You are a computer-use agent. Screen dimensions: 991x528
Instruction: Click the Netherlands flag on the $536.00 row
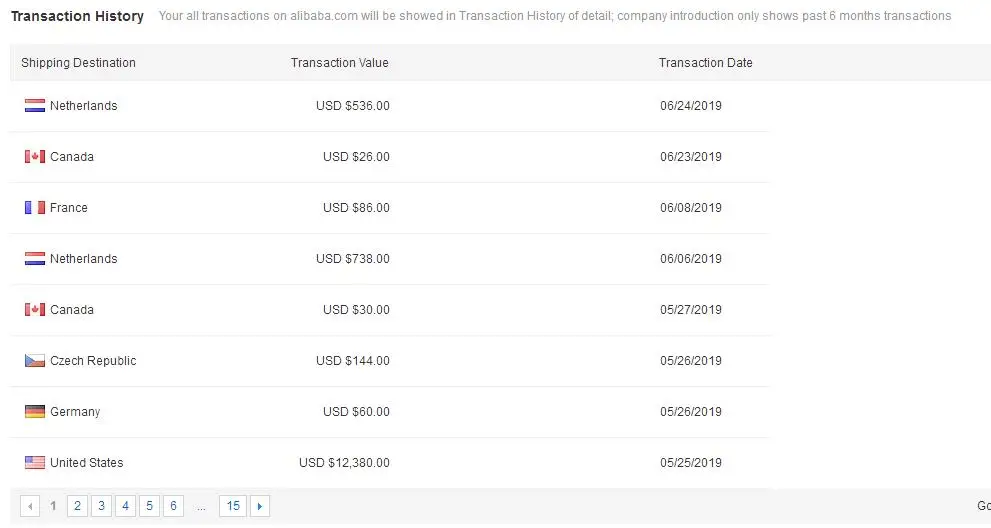coord(35,106)
